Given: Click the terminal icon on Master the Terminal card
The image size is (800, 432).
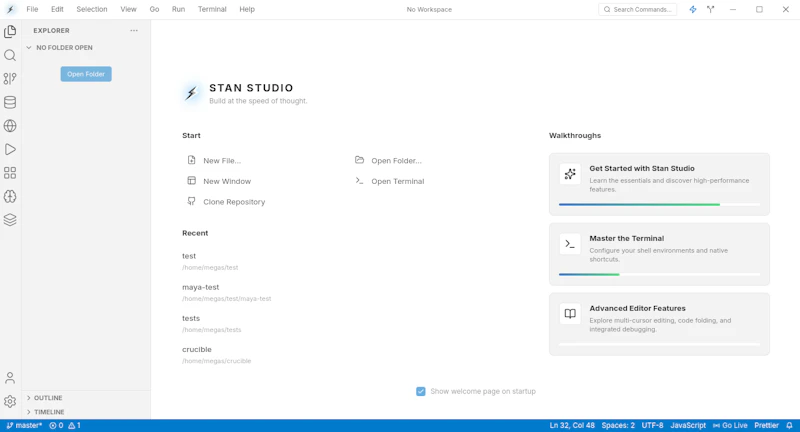Looking at the screenshot, I should 570,244.
